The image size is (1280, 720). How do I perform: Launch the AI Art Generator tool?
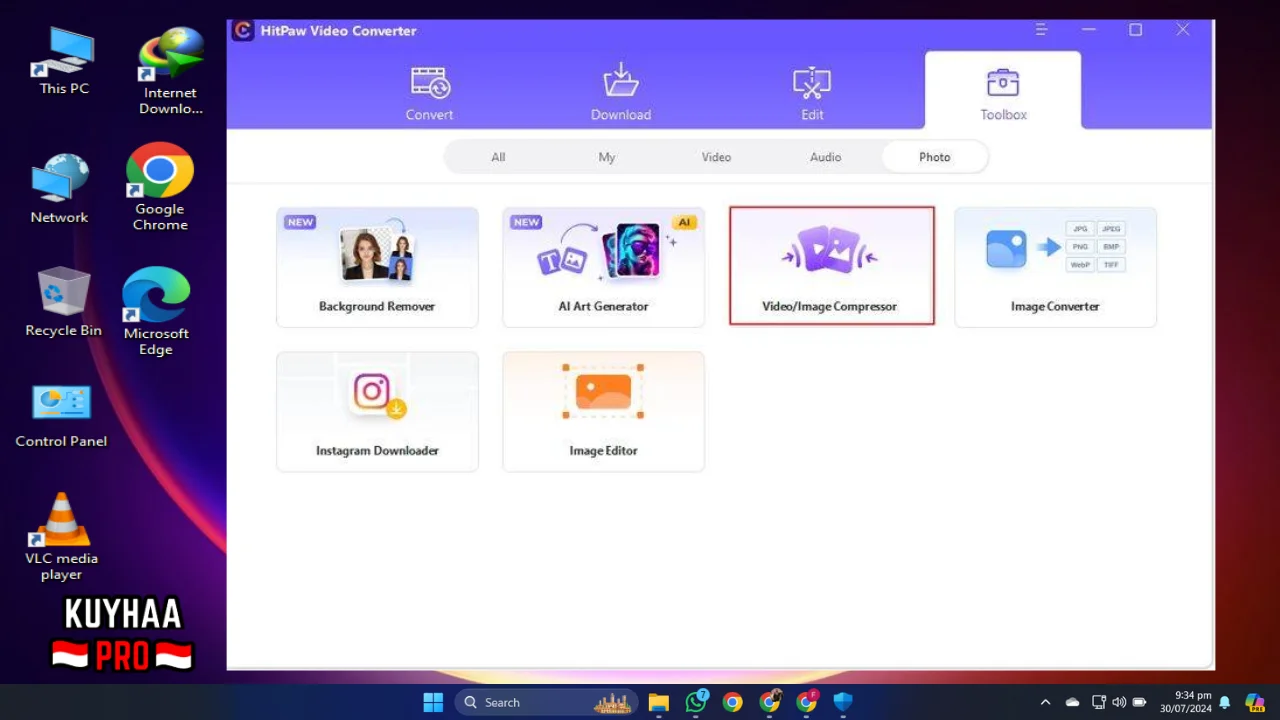click(x=603, y=267)
